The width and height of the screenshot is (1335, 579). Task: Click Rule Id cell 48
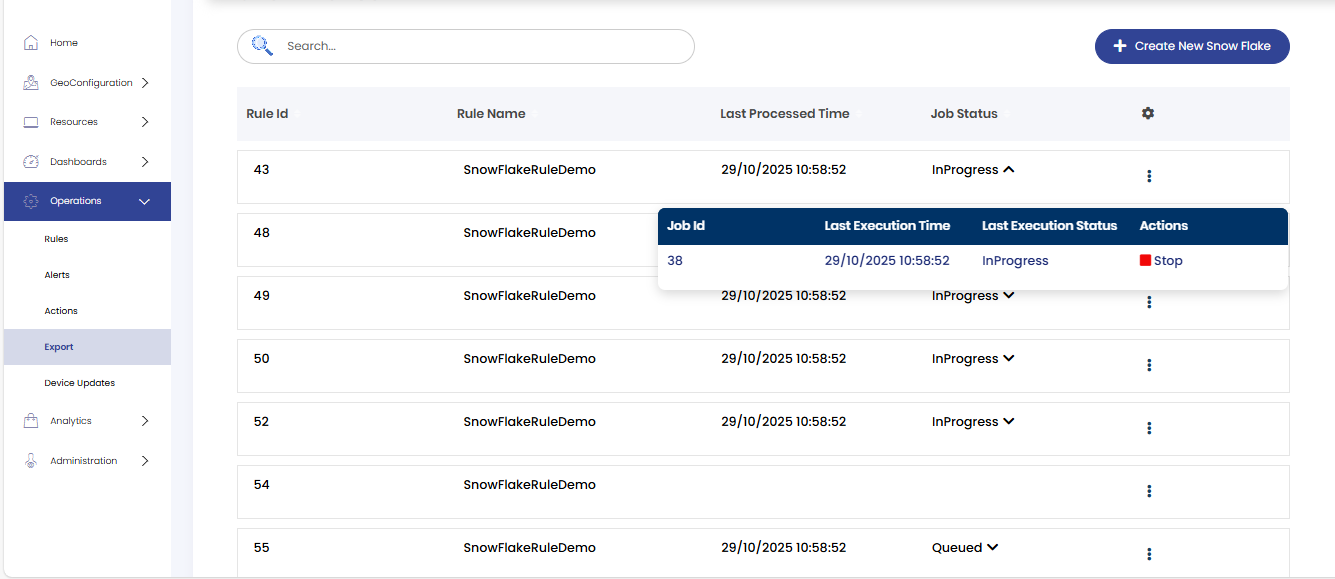(261, 233)
